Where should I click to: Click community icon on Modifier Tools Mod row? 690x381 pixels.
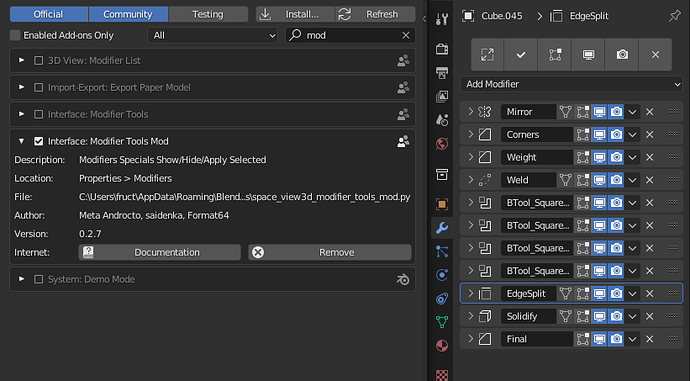tap(403, 141)
